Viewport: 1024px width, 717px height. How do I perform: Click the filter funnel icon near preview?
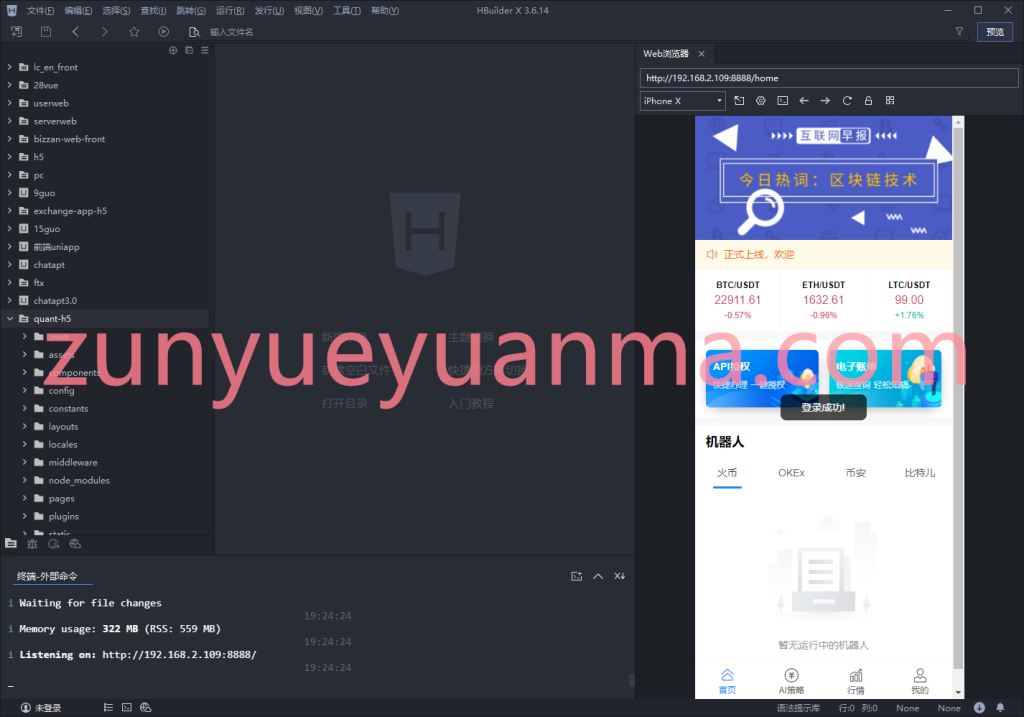coord(959,31)
